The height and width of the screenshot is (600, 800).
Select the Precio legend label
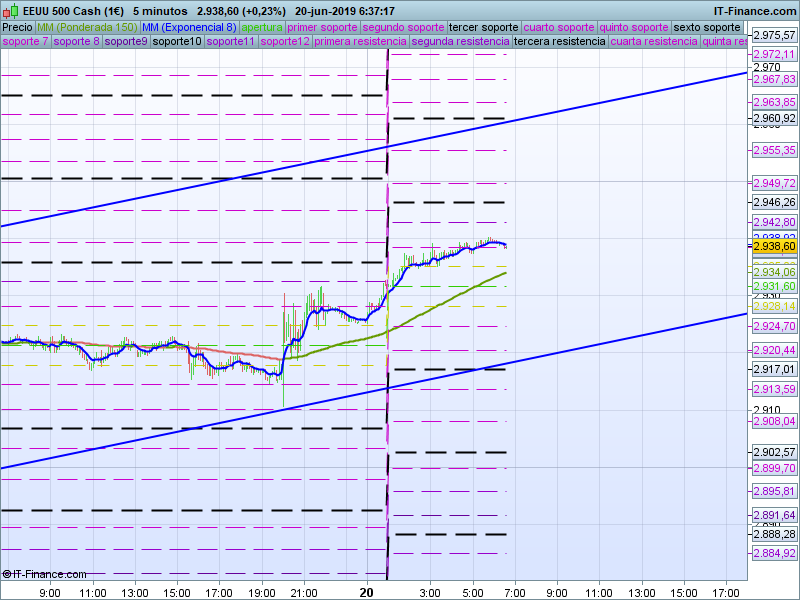17,27
